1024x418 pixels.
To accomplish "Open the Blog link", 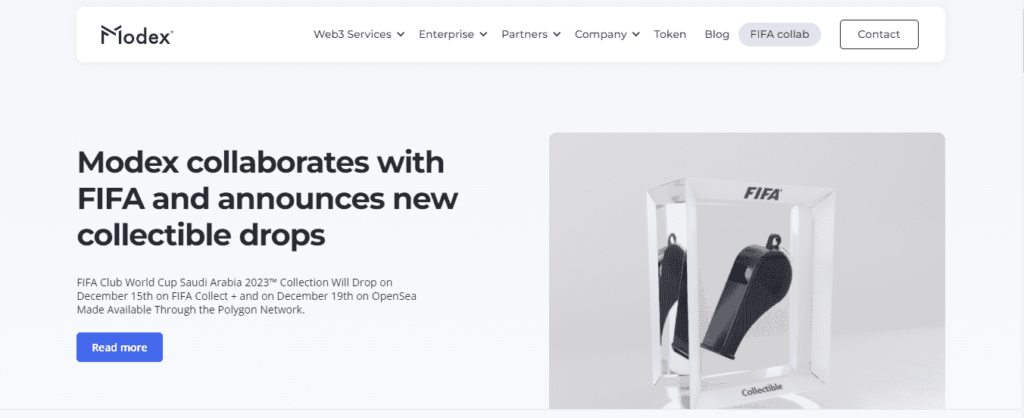I will [x=716, y=35].
